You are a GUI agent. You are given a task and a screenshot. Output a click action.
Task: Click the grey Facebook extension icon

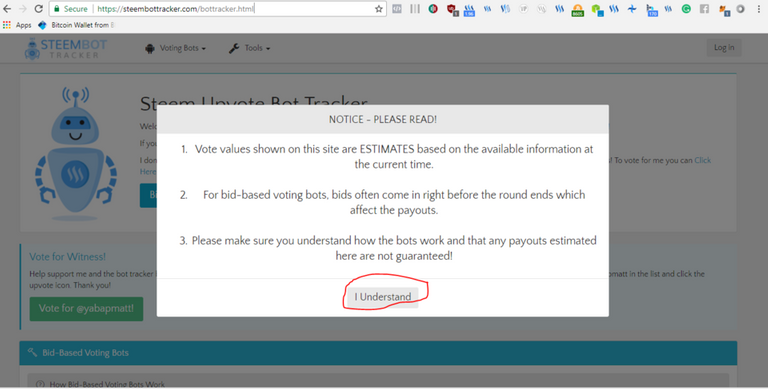tap(704, 9)
